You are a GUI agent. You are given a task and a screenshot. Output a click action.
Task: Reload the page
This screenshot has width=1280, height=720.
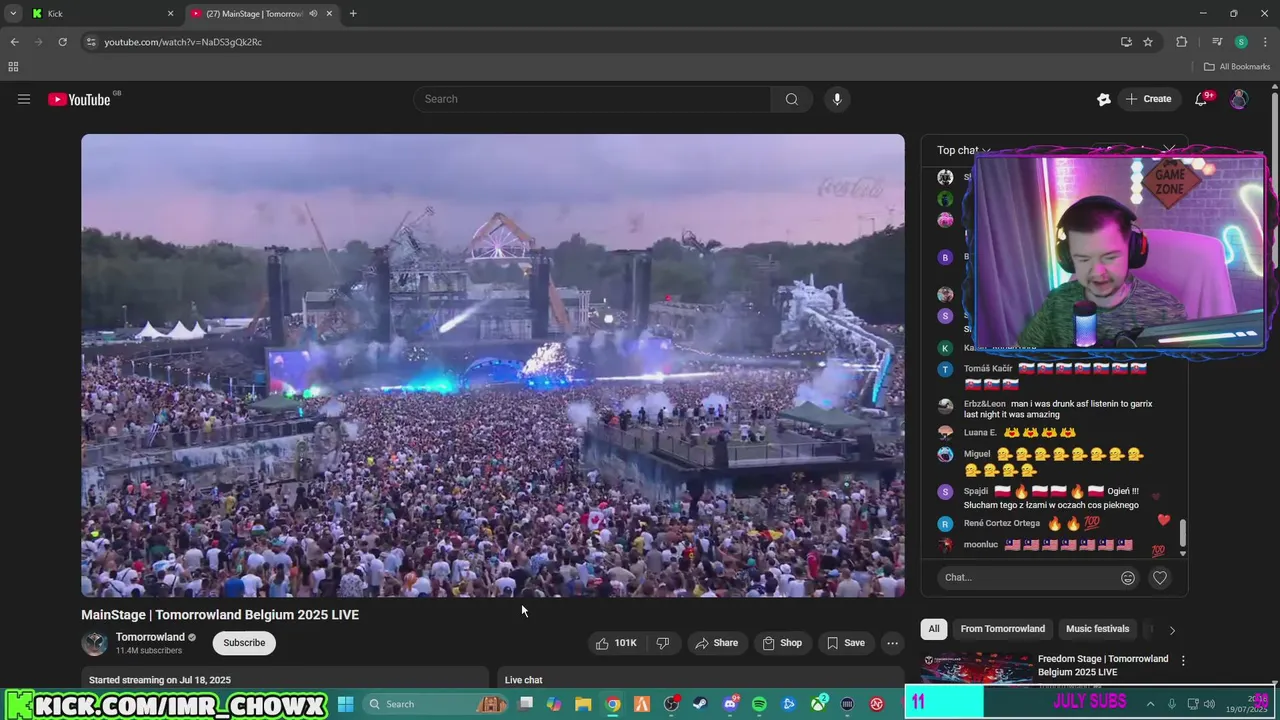tap(62, 42)
